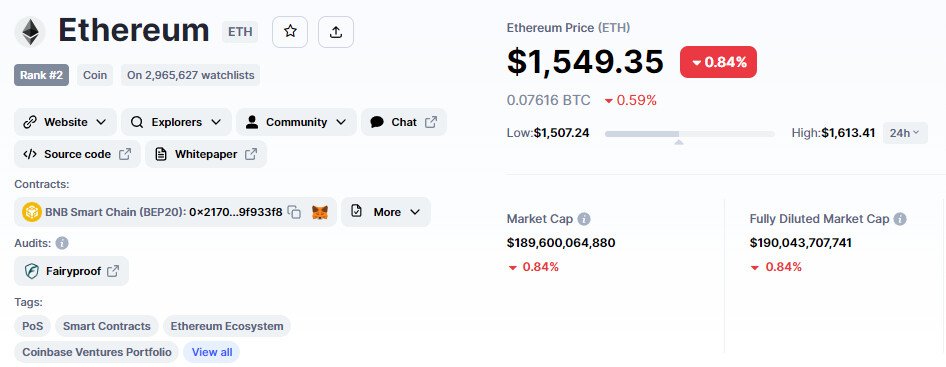The image size is (946, 367).
Task: Open the Source code link
Action: coord(77,154)
